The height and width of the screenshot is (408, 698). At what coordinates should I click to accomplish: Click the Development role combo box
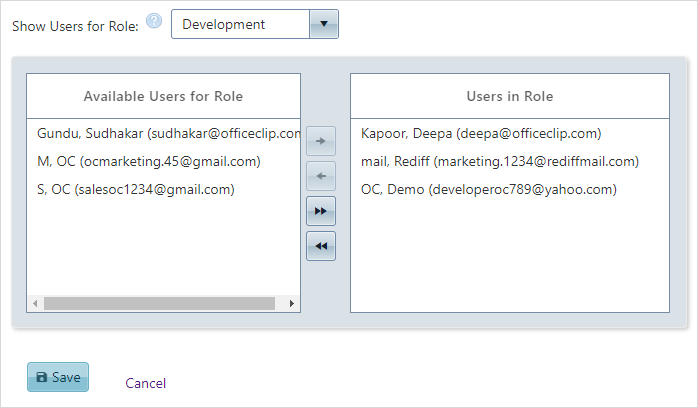[x=255, y=24]
